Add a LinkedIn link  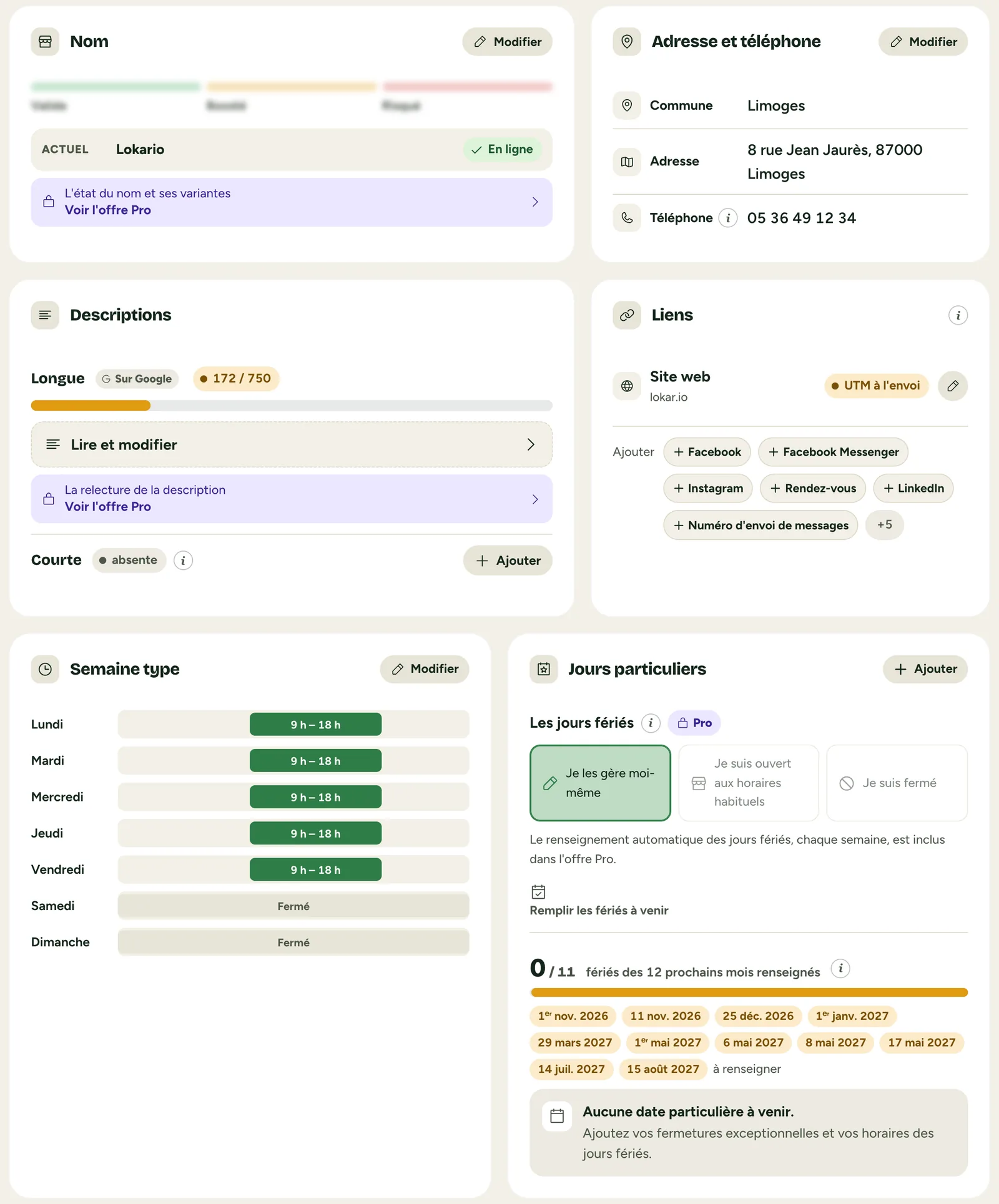(913, 488)
